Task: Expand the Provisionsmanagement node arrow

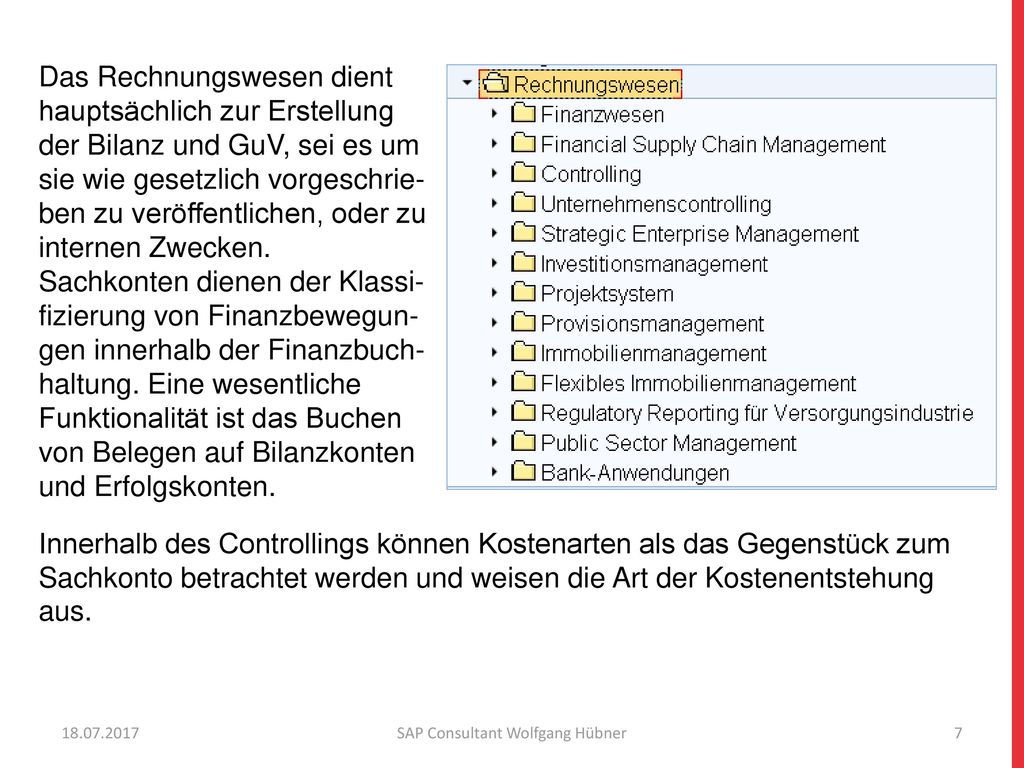Action: coord(494,323)
